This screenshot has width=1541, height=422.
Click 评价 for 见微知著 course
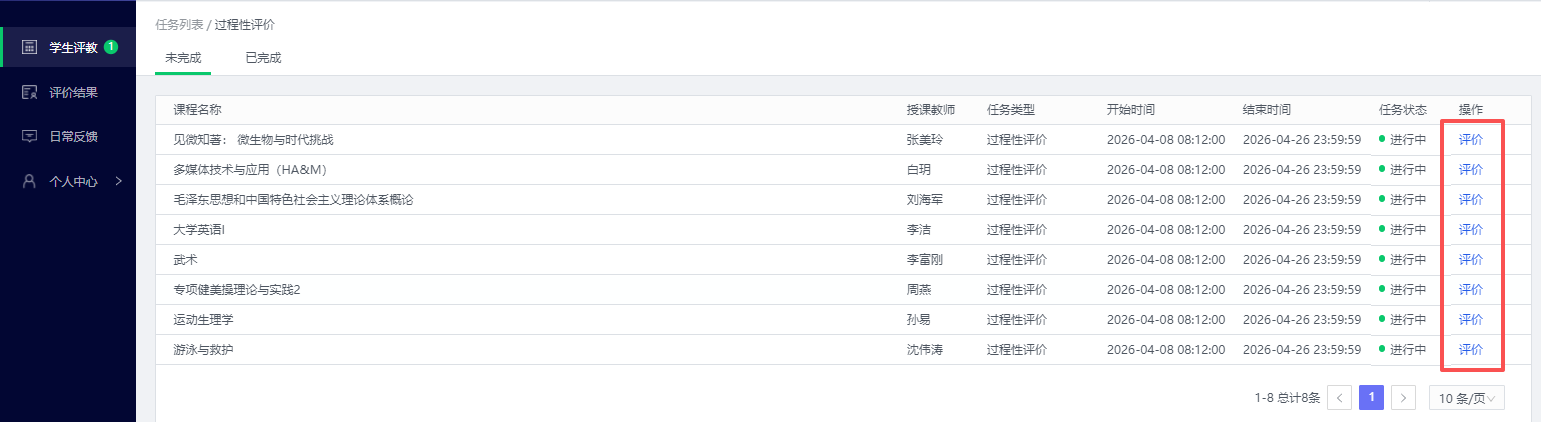point(1470,140)
